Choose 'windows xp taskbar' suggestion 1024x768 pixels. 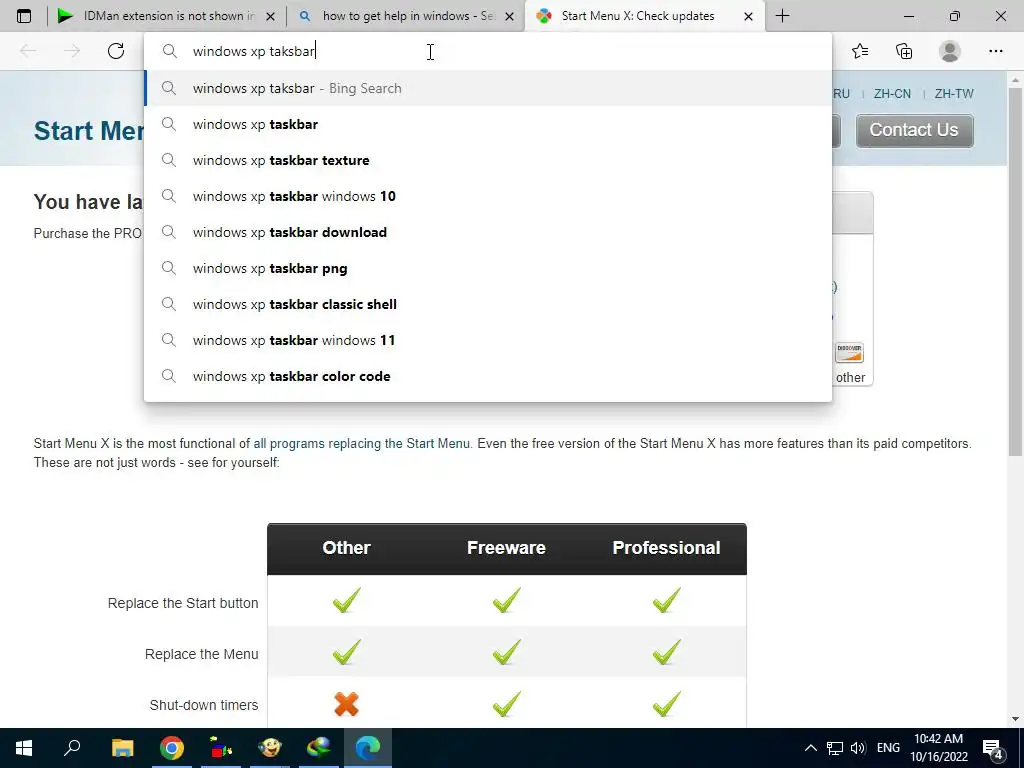[x=488, y=124]
